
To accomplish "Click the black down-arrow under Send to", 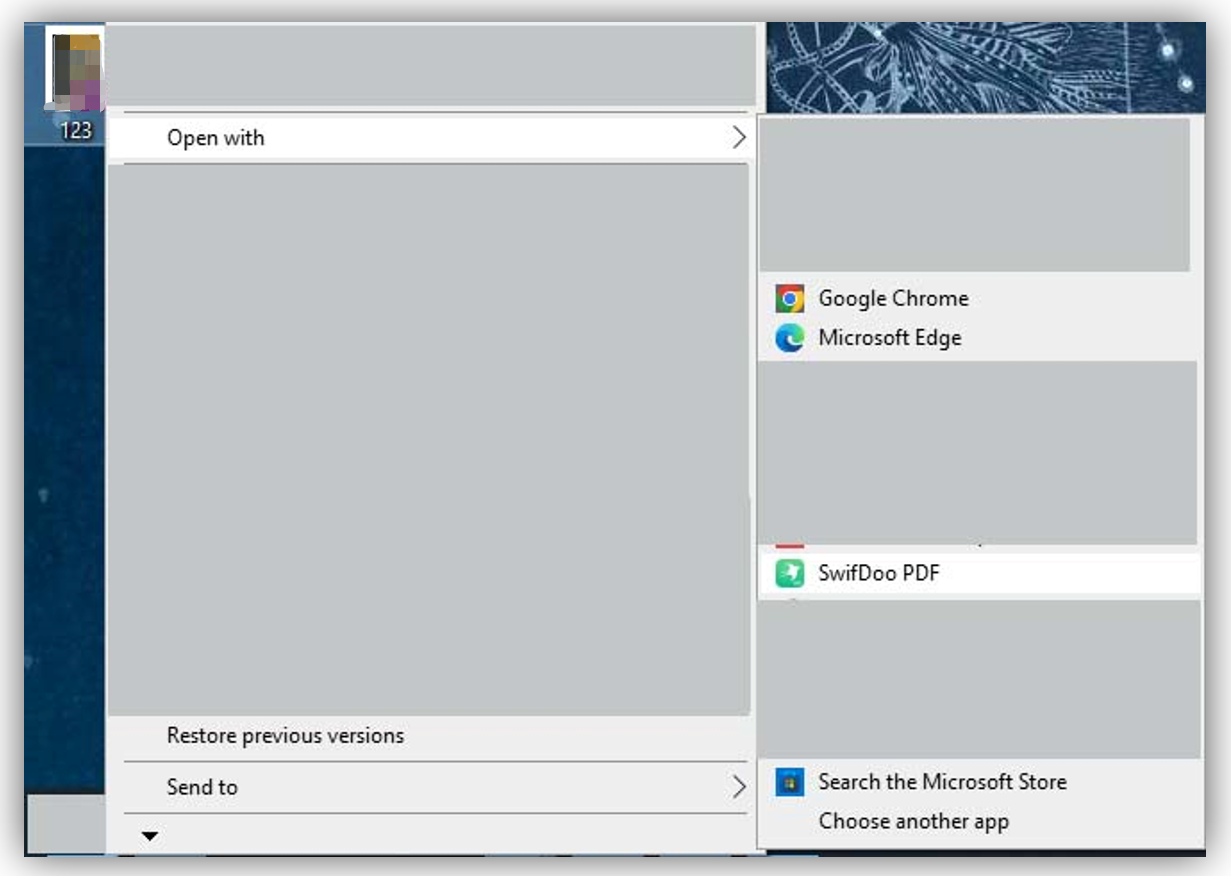I will pyautogui.click(x=150, y=836).
